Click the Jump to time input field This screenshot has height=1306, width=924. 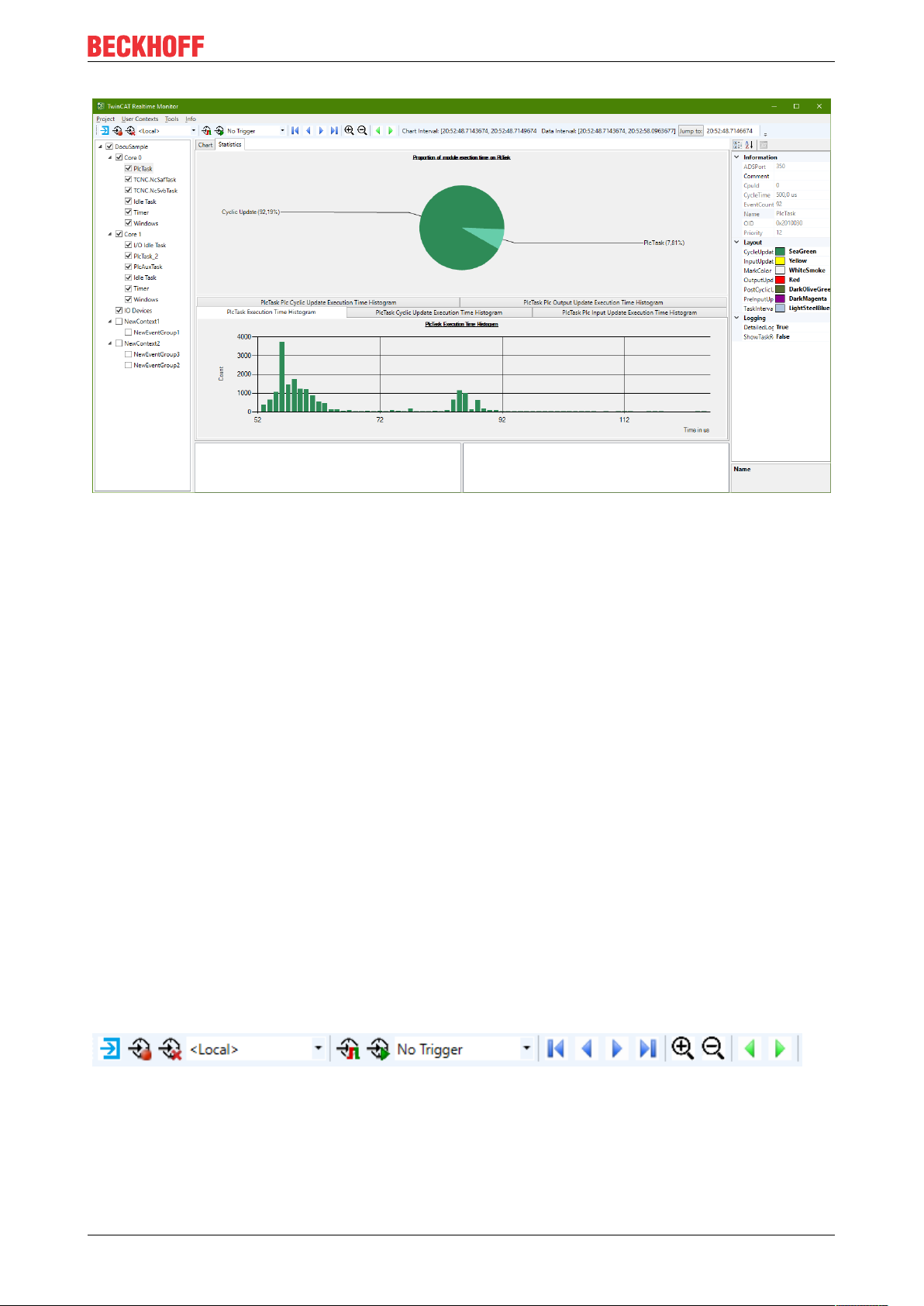731,131
